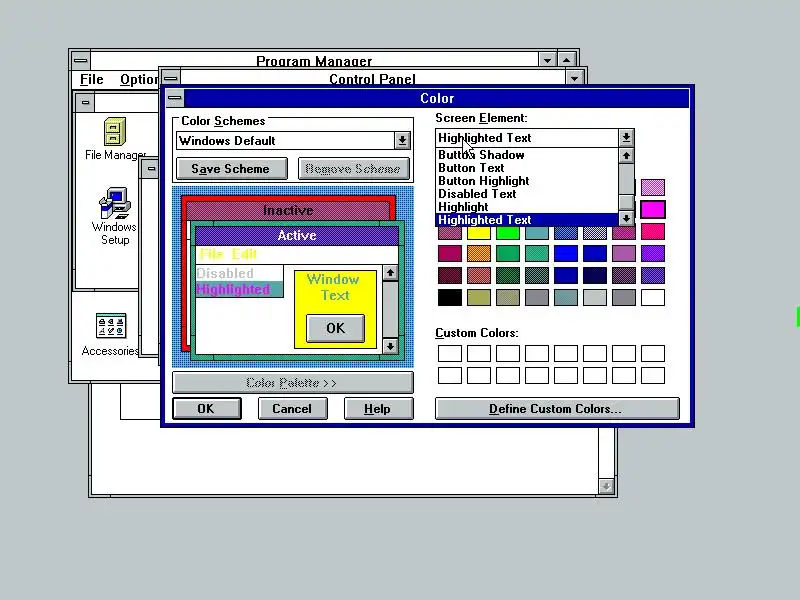Click the Program Manager maximize arrow button
This screenshot has height=600, width=800.
pos(567,60)
